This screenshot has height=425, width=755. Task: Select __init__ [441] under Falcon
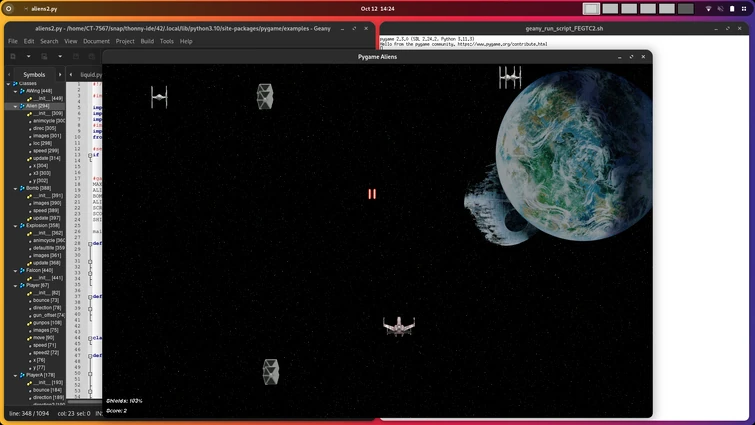pos(48,278)
